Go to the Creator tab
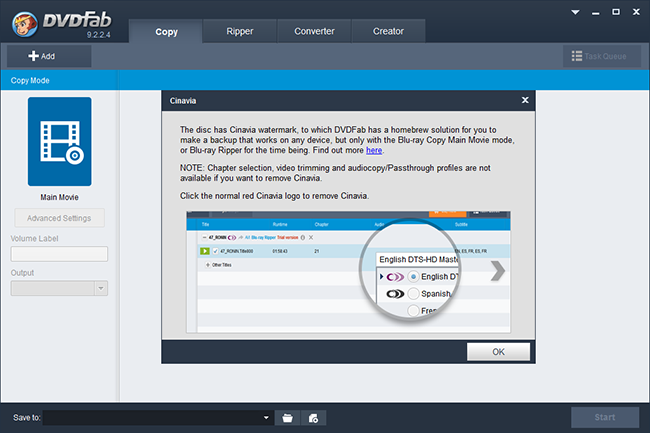The height and width of the screenshot is (433, 650). pos(388,31)
